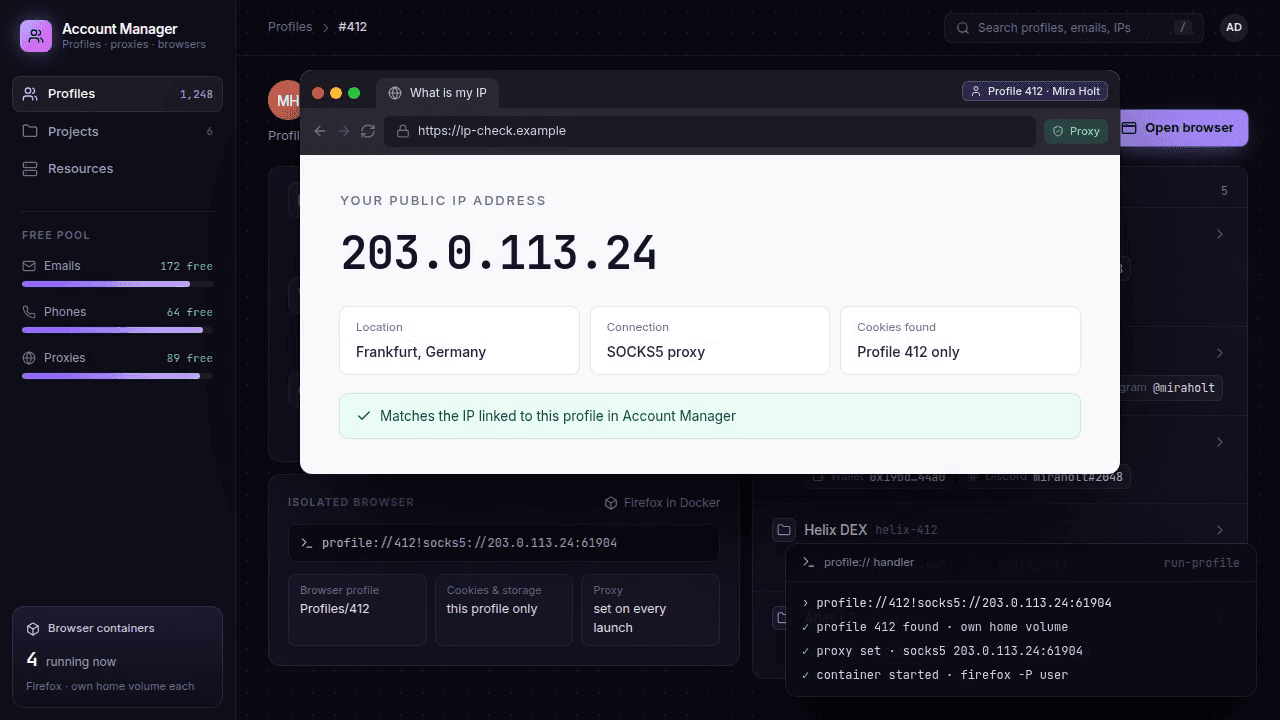1280x720 pixels.
Task: Click the browser back arrow
Action: [x=320, y=131]
